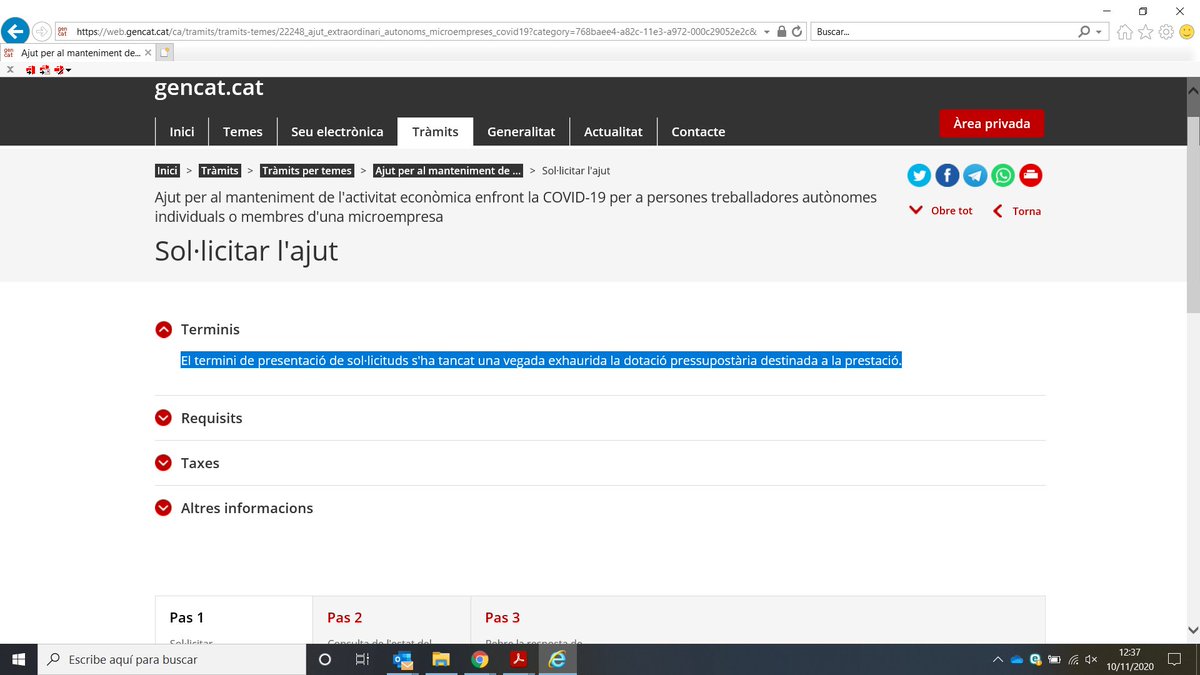Image resolution: width=1200 pixels, height=675 pixels.
Task: Click the smiley feedback icon
Action: tap(1186, 32)
